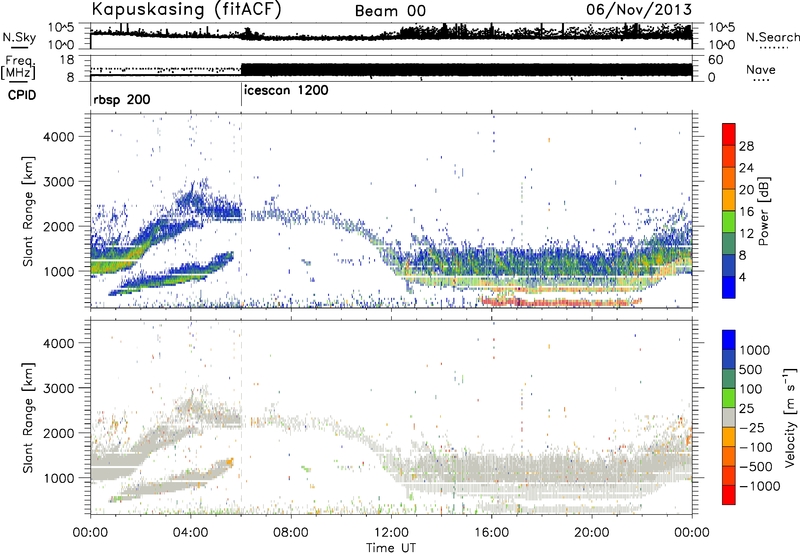Click the 'Freq. [MHz]' axis label
800x554 pixels.
pos(19,67)
